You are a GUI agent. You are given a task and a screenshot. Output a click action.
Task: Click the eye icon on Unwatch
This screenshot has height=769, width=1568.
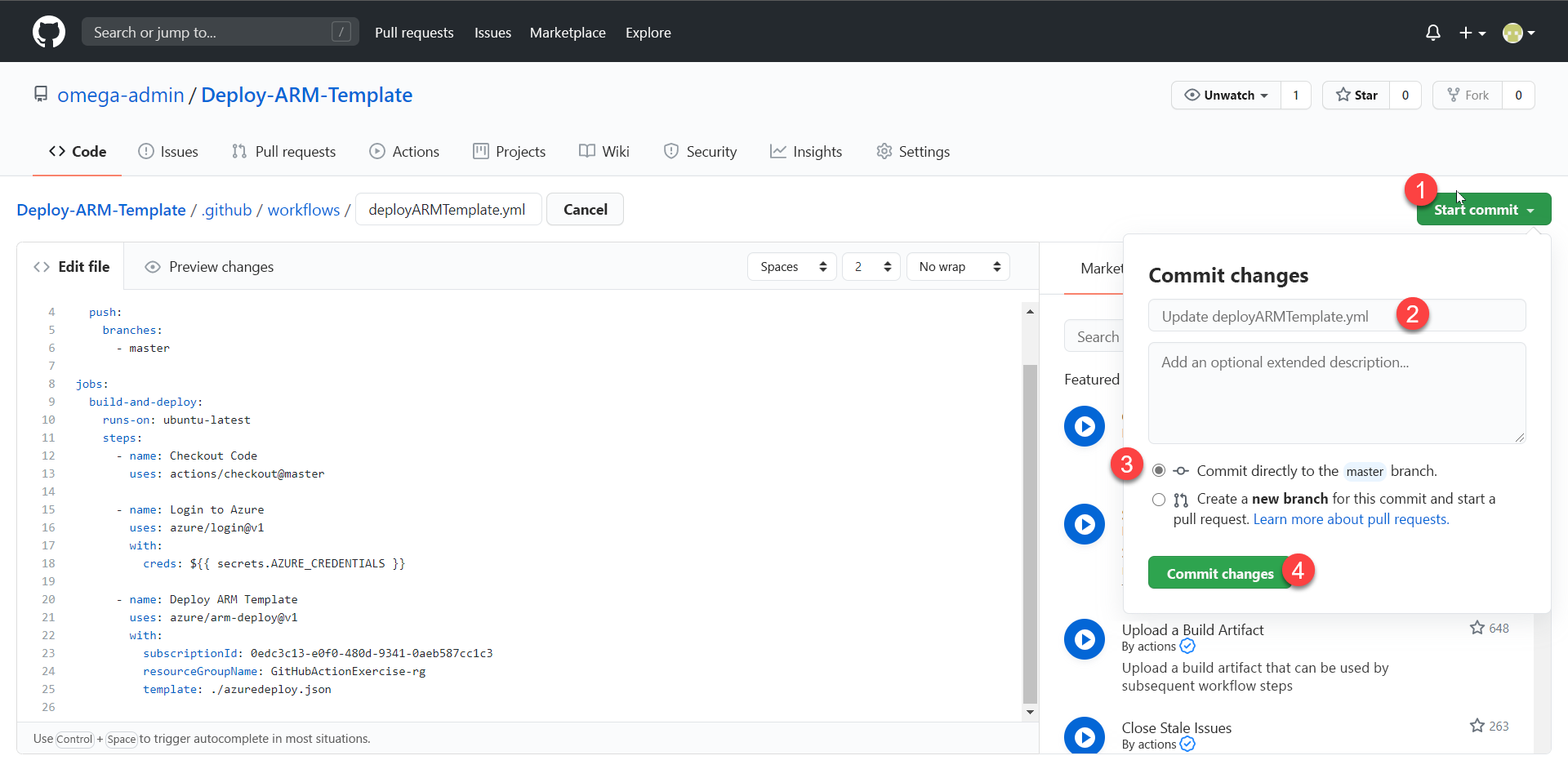tap(1192, 95)
